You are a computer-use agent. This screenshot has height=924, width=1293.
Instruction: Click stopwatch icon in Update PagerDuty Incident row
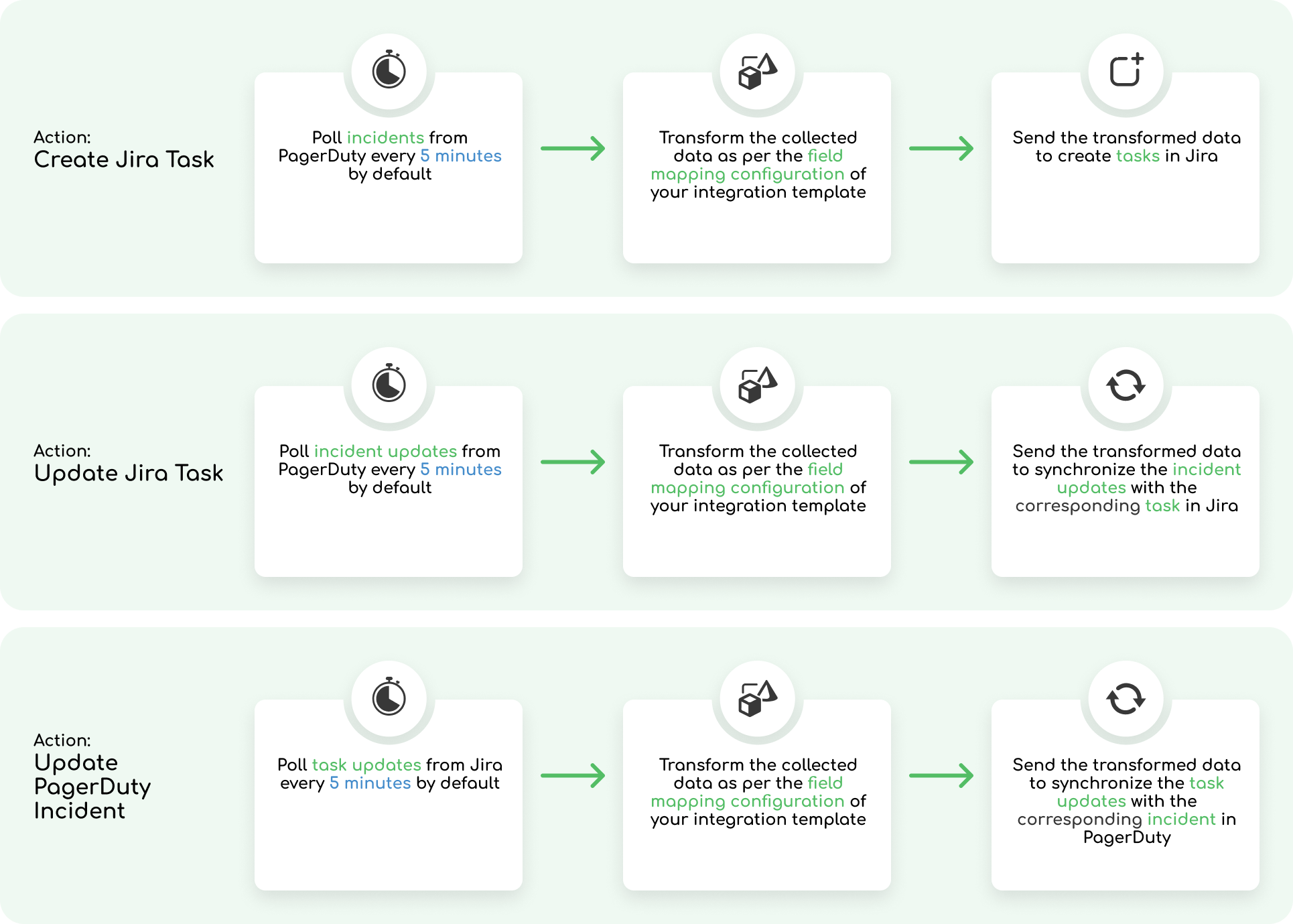(x=389, y=698)
